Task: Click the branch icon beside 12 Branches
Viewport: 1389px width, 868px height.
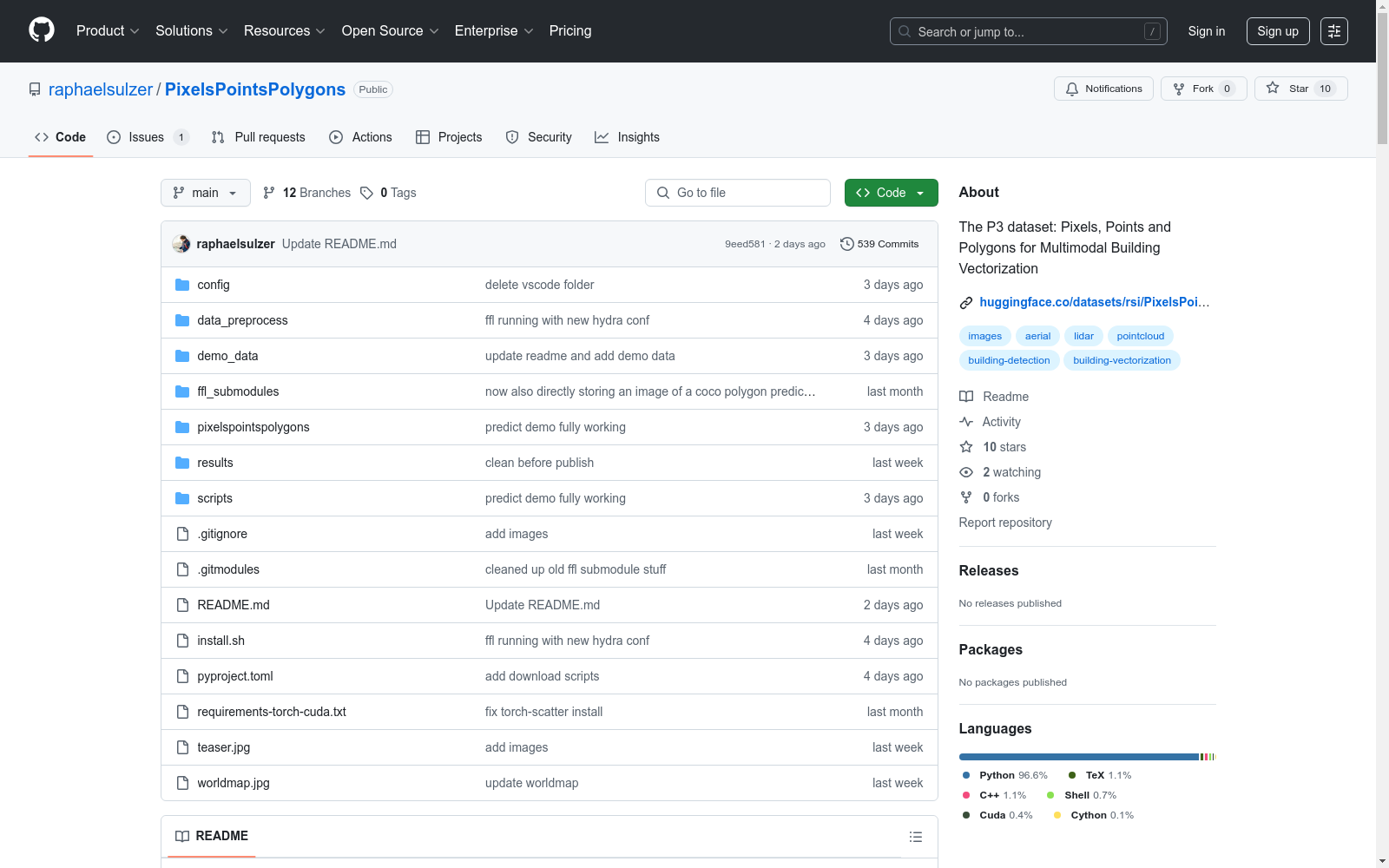Action: click(x=269, y=193)
